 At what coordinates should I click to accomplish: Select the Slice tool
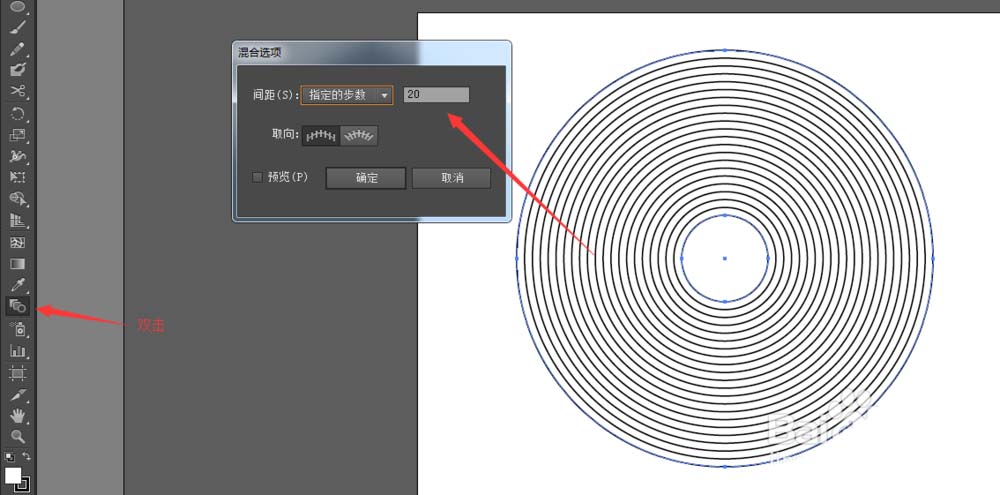point(18,395)
